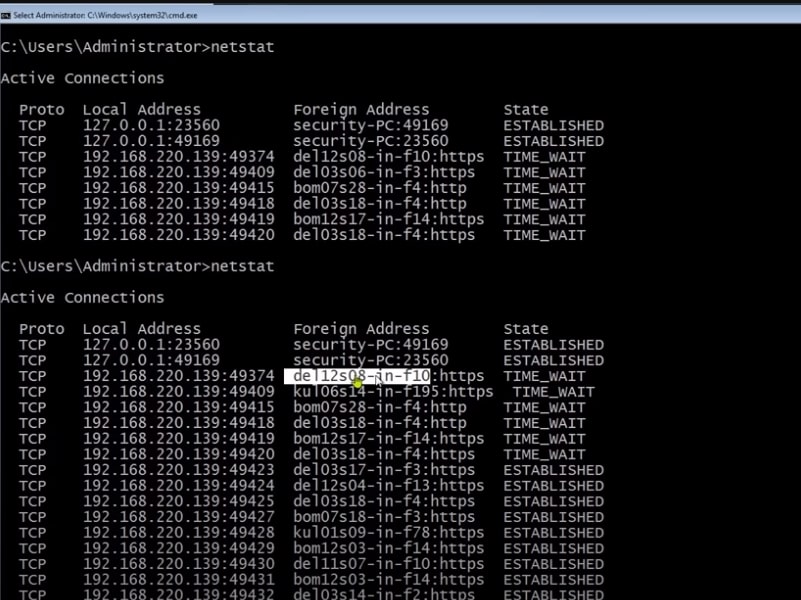Click the del11s07-in-f10:https entry
Image resolution: width=801 pixels, height=600 pixels.
coord(388,564)
